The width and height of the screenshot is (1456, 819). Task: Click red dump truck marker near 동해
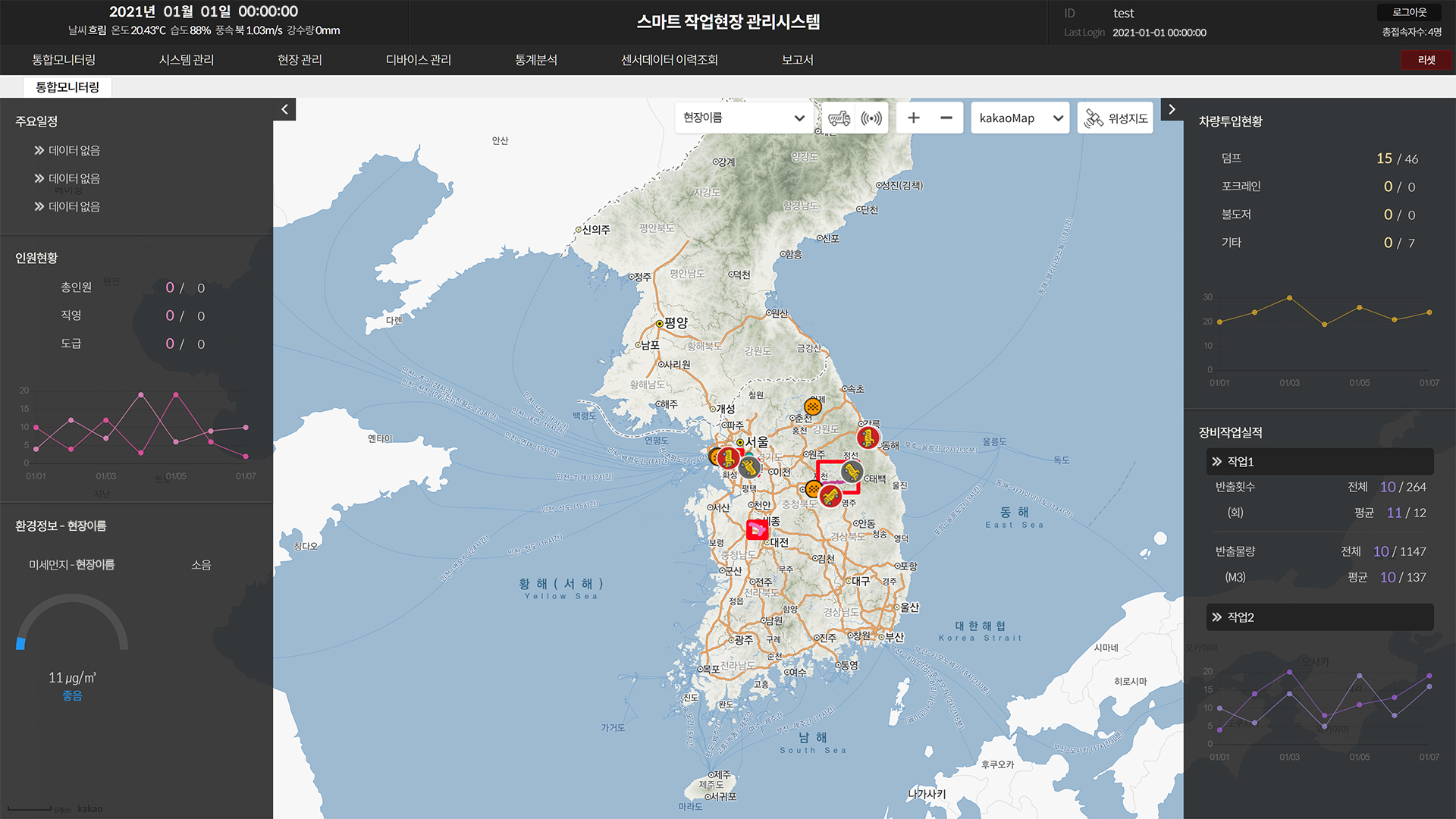point(868,438)
